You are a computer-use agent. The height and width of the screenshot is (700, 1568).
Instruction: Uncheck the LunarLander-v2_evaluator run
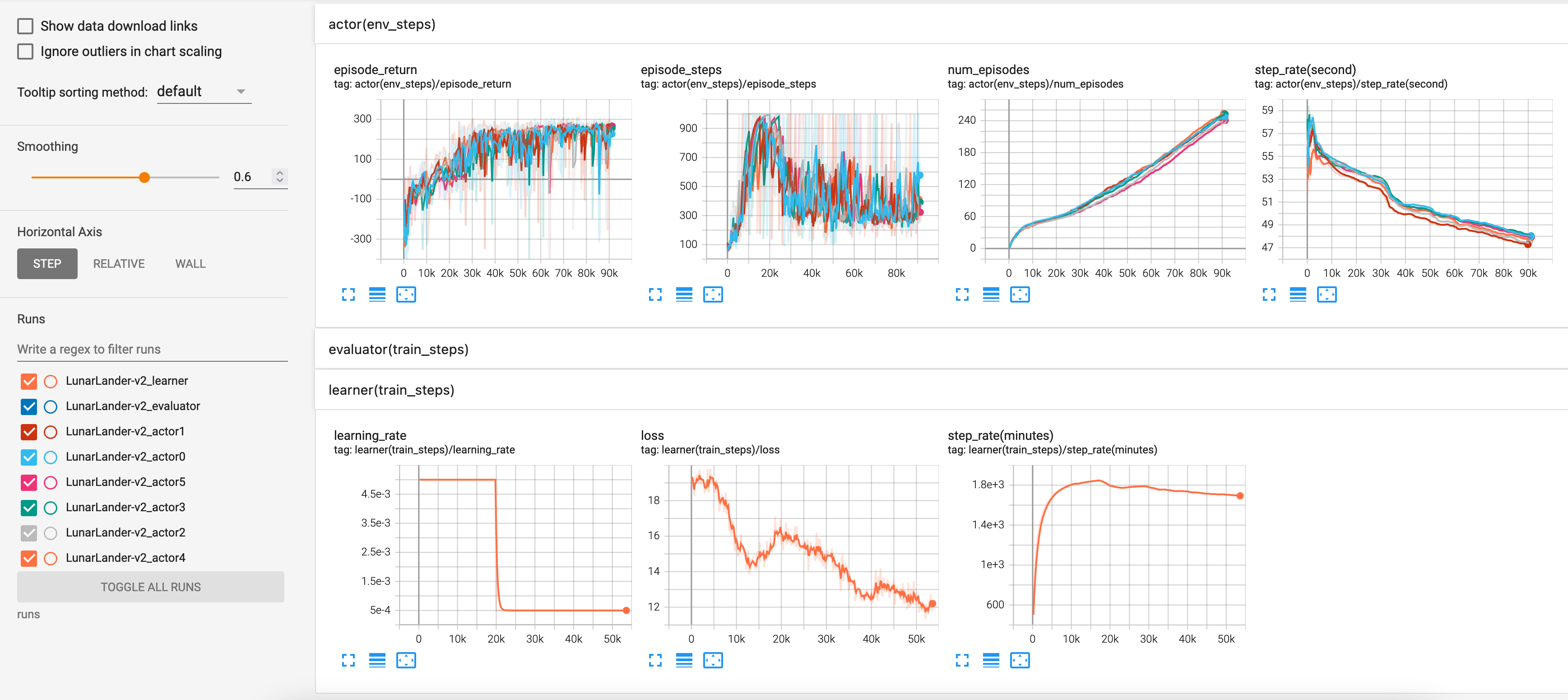28,406
